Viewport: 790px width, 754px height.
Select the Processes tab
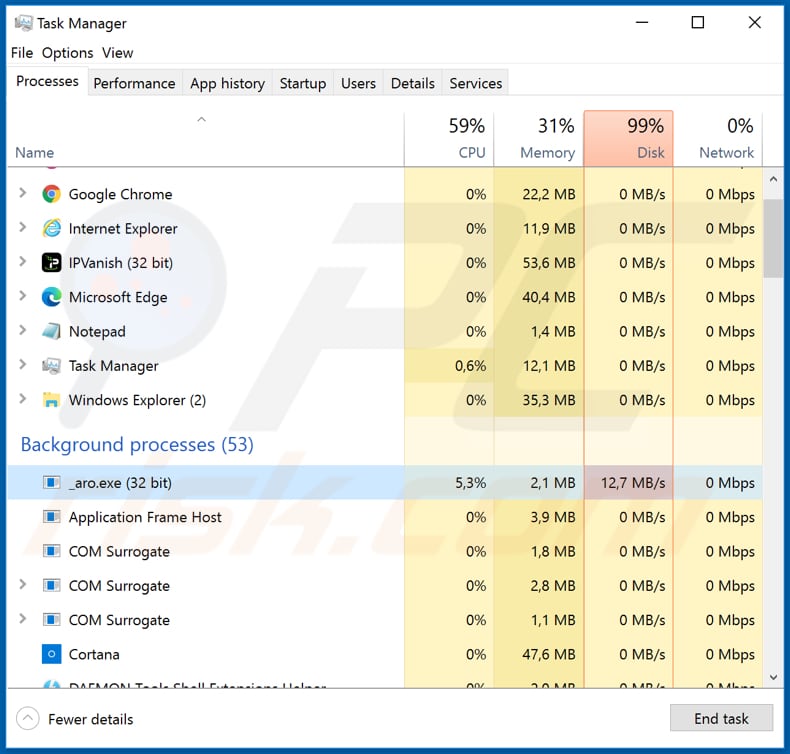pyautogui.click(x=47, y=81)
